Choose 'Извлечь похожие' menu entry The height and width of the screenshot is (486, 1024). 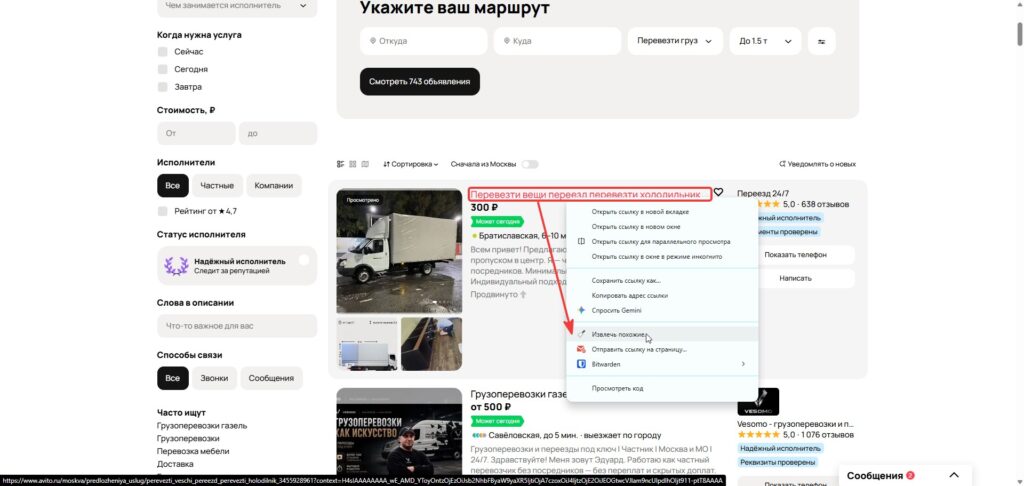[x=662, y=334]
